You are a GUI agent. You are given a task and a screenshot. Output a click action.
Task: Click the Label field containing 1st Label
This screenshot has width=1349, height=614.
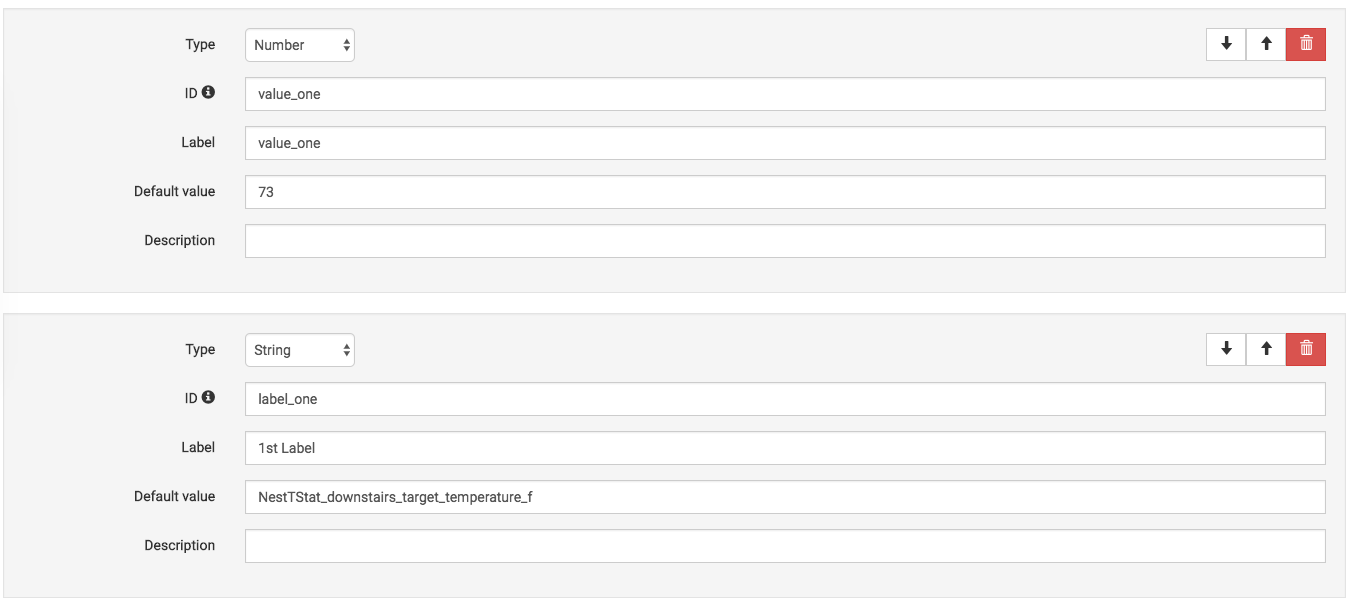point(785,448)
